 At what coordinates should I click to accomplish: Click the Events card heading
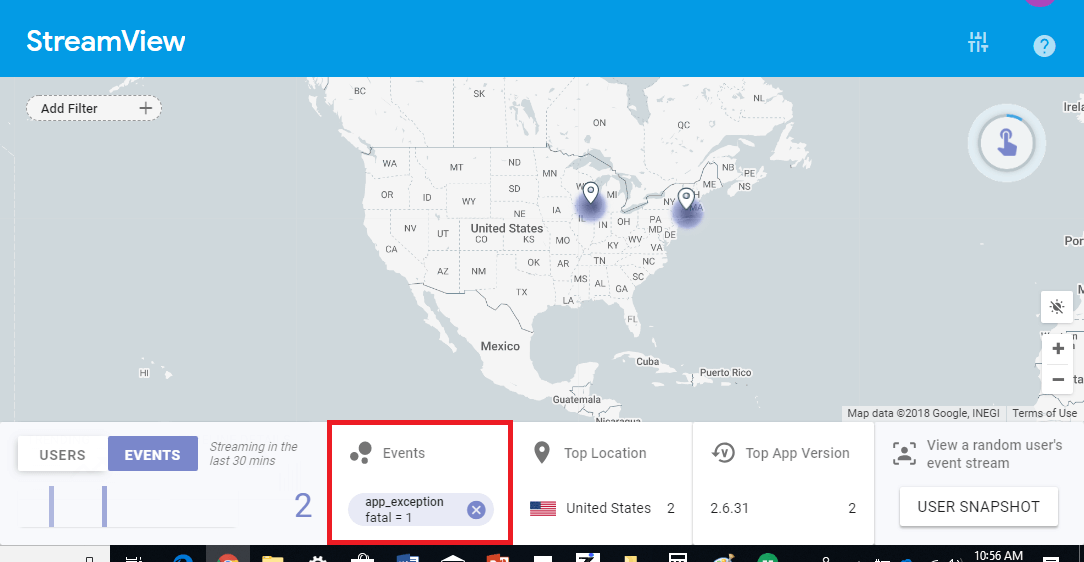tap(404, 453)
